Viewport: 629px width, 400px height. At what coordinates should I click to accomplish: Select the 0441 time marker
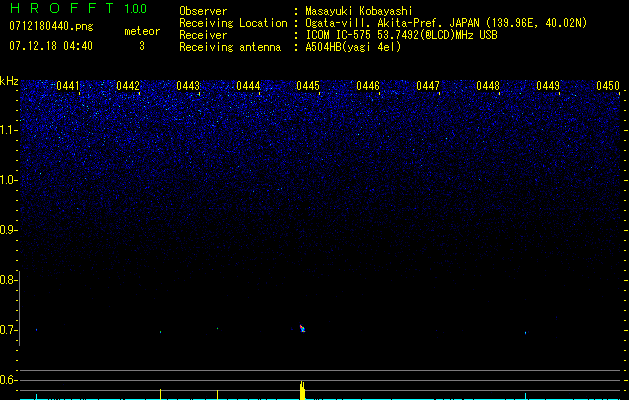click(68, 87)
